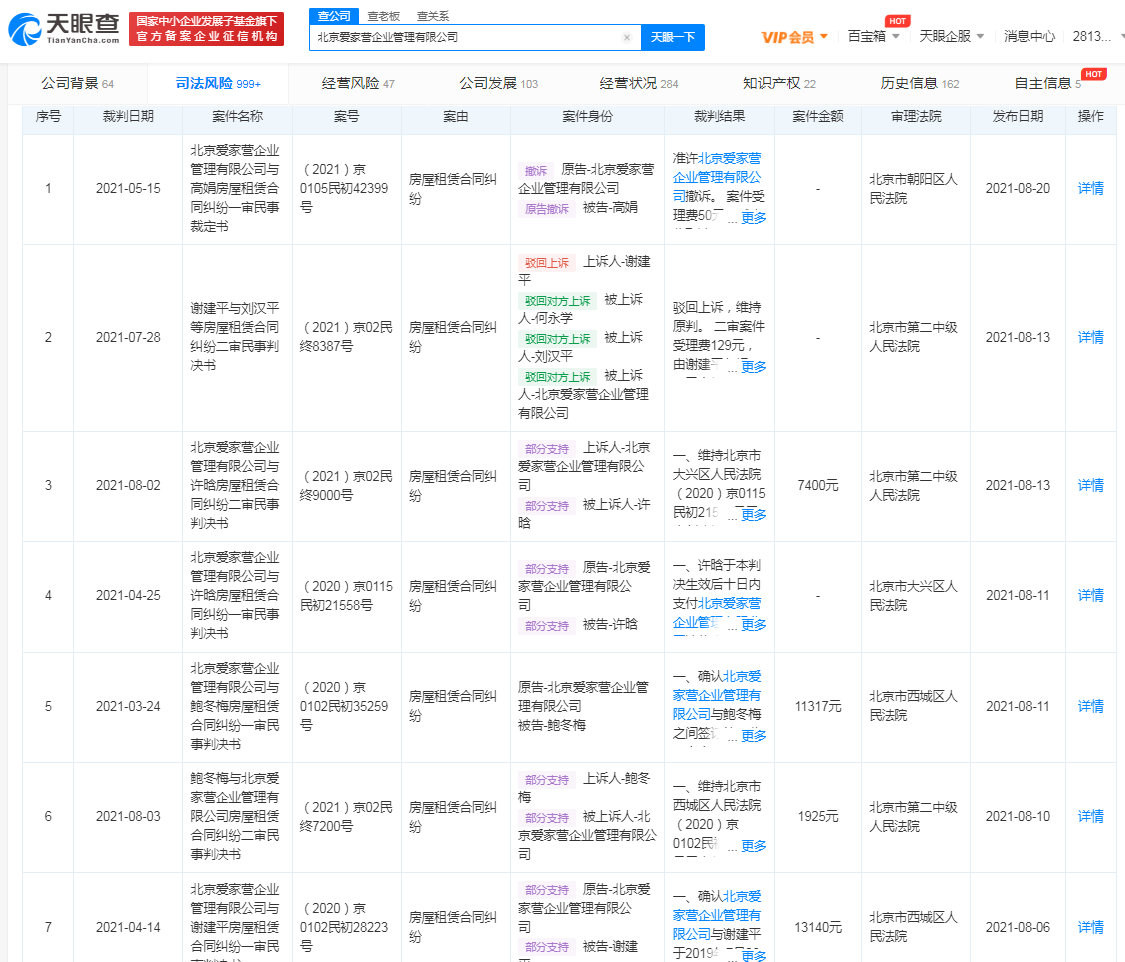Viewport: 1125px width, 962px height.
Task: Click the 部分支持 tag beside 被上诉人-许晗
Action: (x=547, y=506)
